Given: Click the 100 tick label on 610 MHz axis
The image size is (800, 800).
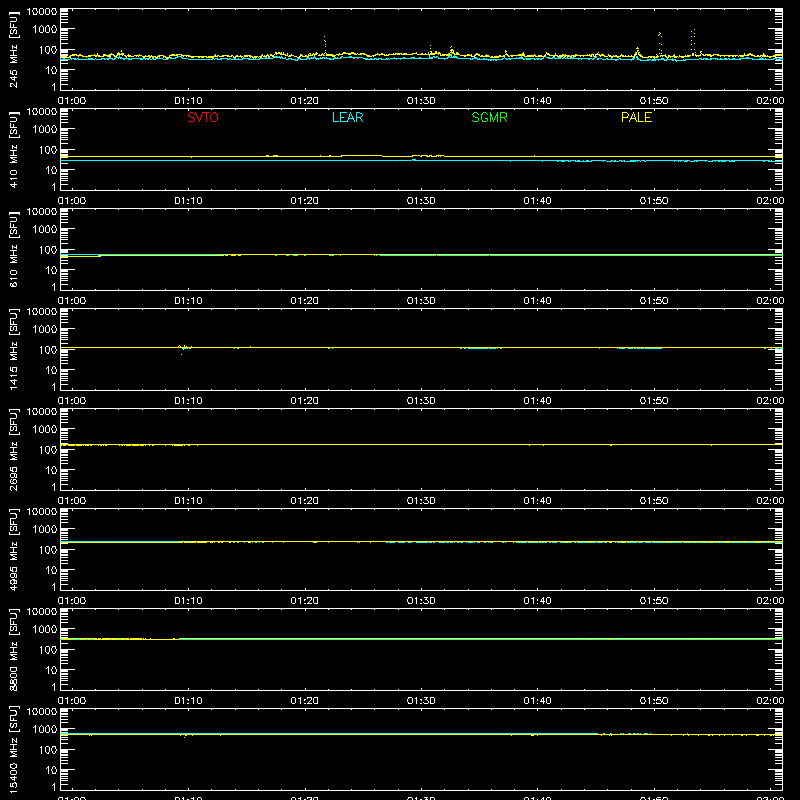Looking at the screenshot, I should click(48, 250).
